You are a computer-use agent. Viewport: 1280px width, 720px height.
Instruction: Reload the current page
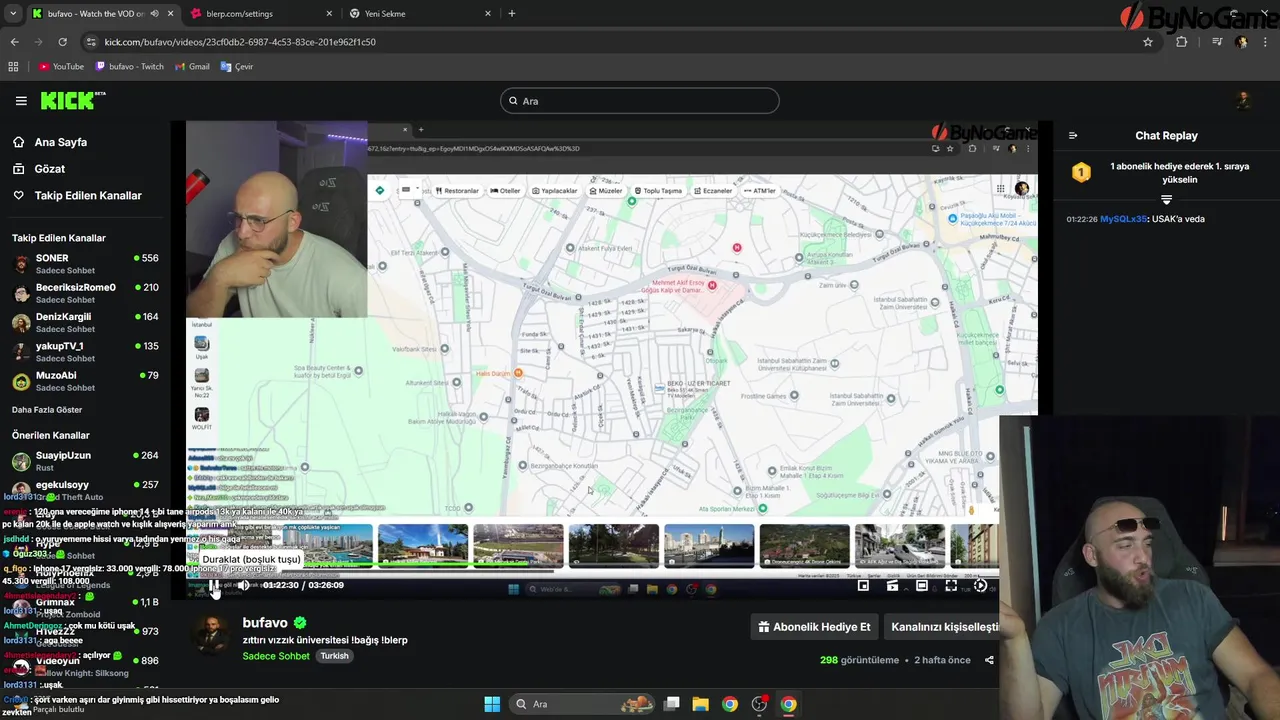[62, 42]
